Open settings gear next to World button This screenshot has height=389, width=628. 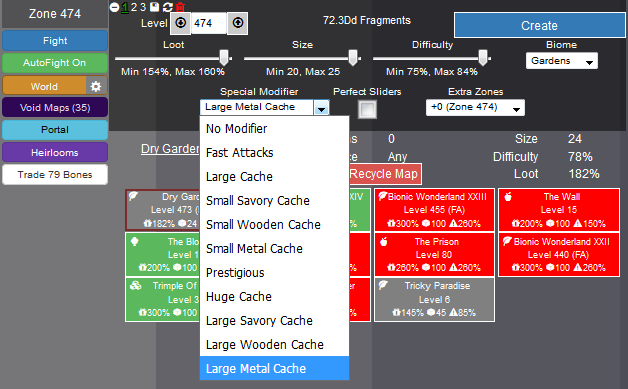coord(96,86)
